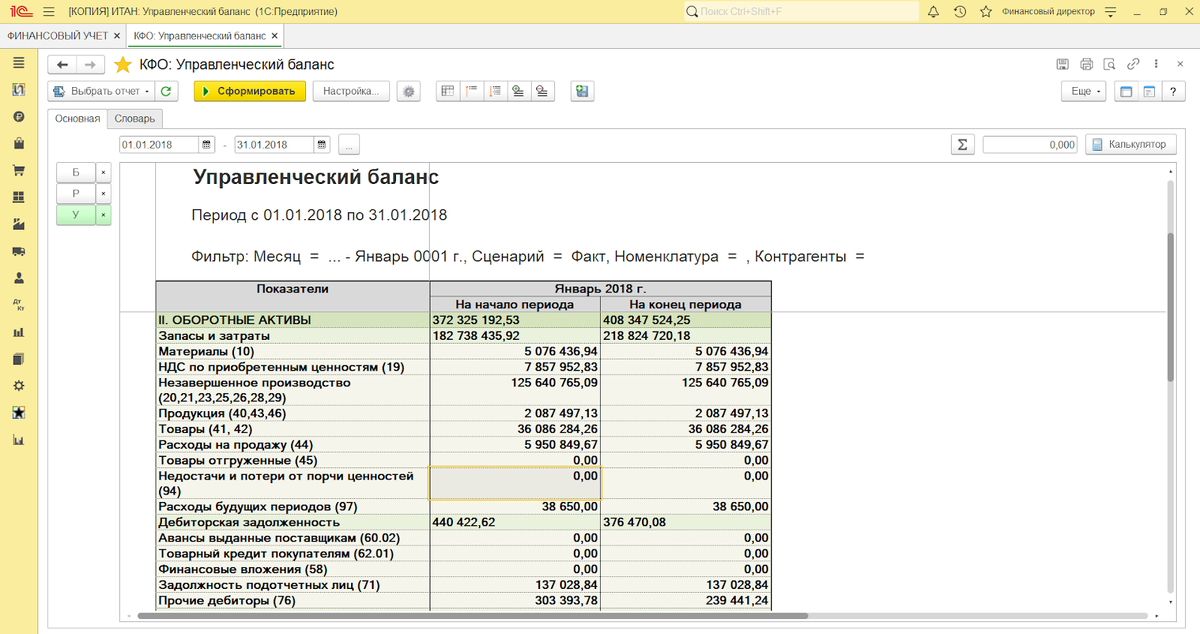Click the start date field 01.01.2018
This screenshot has height=634, width=1200.
159,144
